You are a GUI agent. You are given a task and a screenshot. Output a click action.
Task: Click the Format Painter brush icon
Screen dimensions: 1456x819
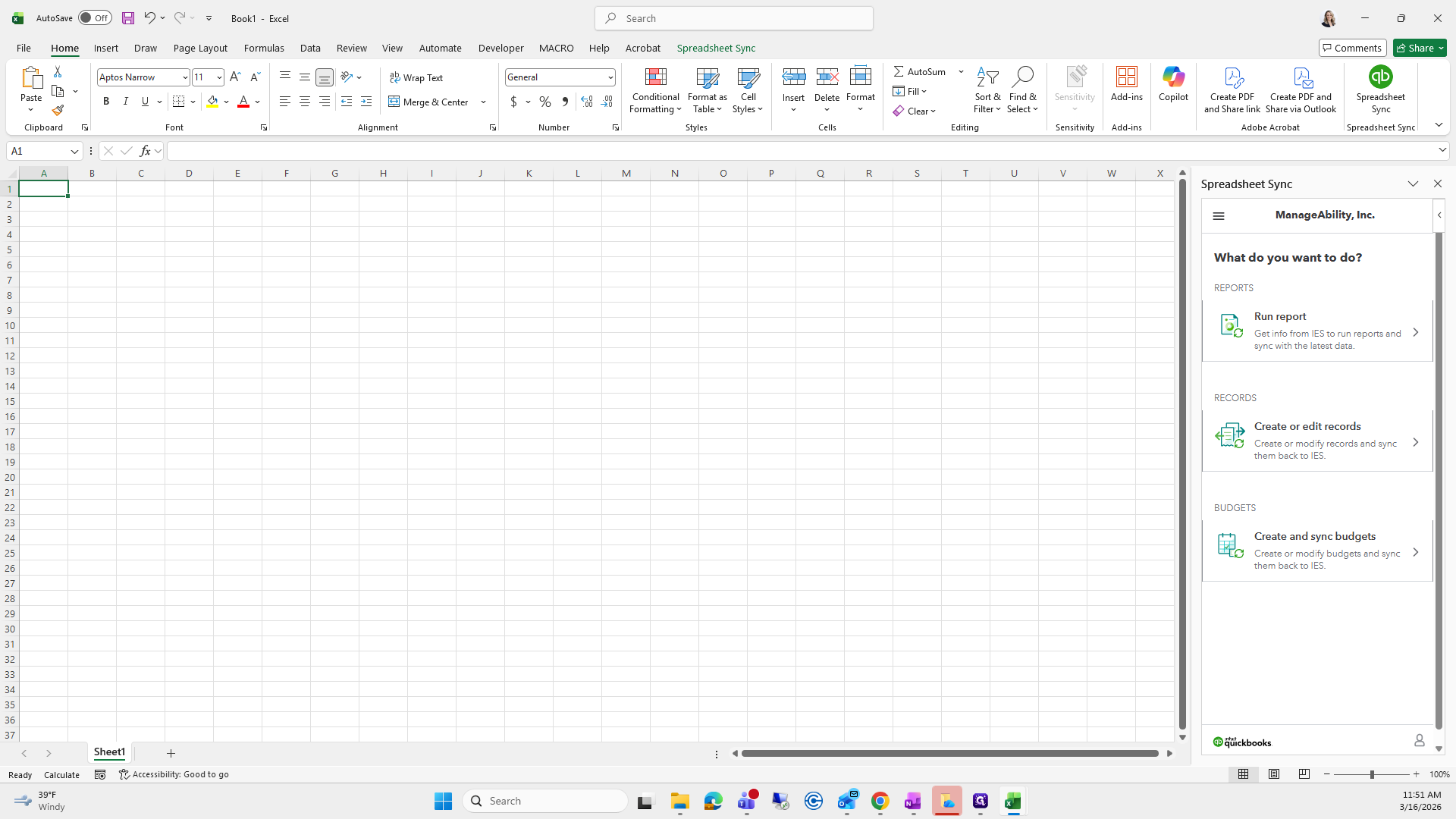[x=58, y=111]
